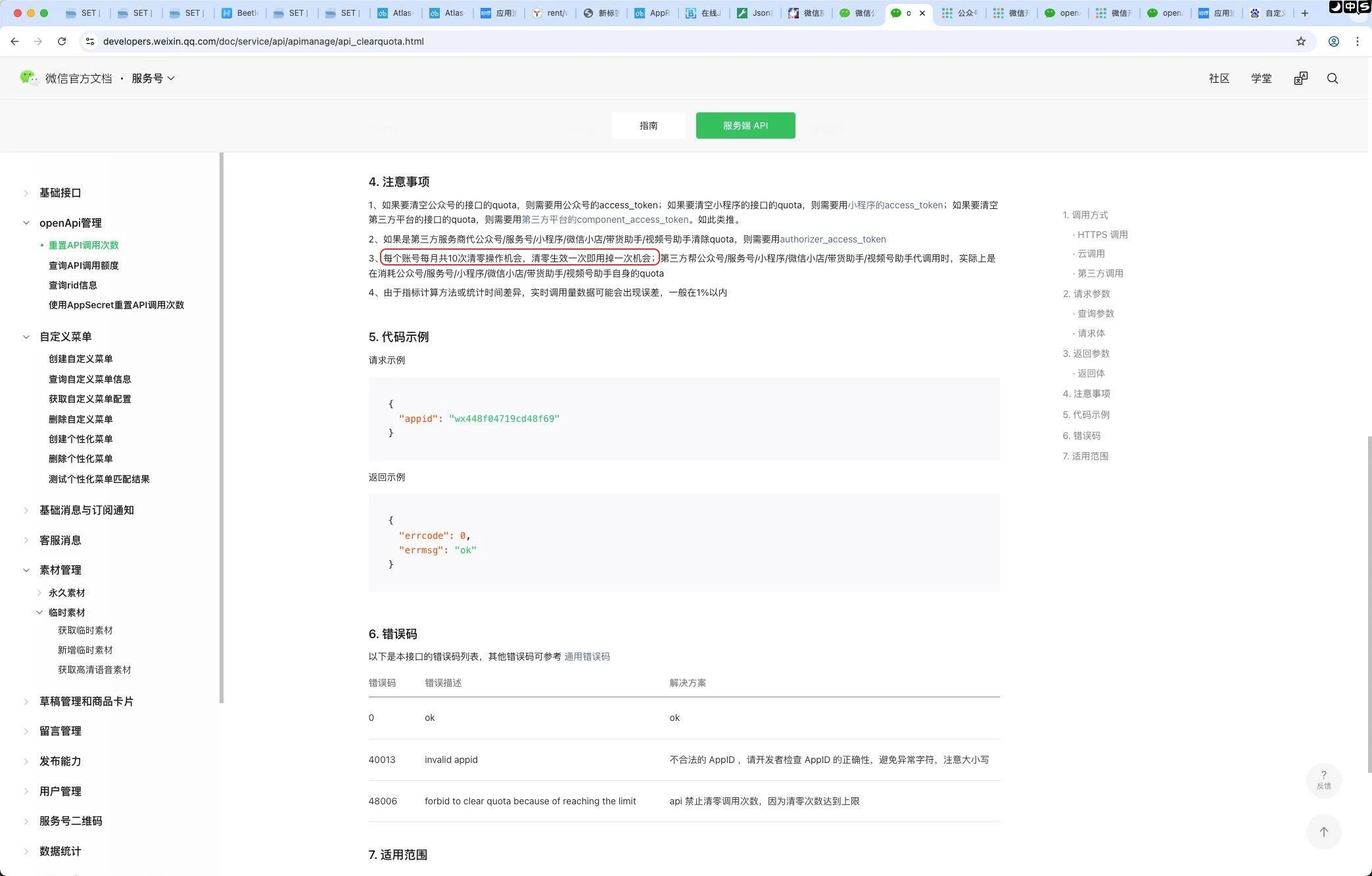Screen dimensions: 1372x876
Task: Open the 反馈 feedback question-mark button
Action: 1323,779
